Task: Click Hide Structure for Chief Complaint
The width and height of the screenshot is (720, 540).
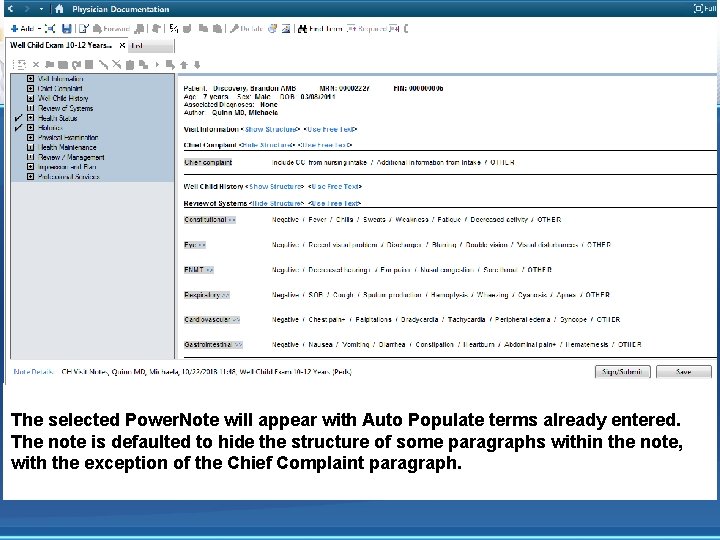Action: pos(266,145)
